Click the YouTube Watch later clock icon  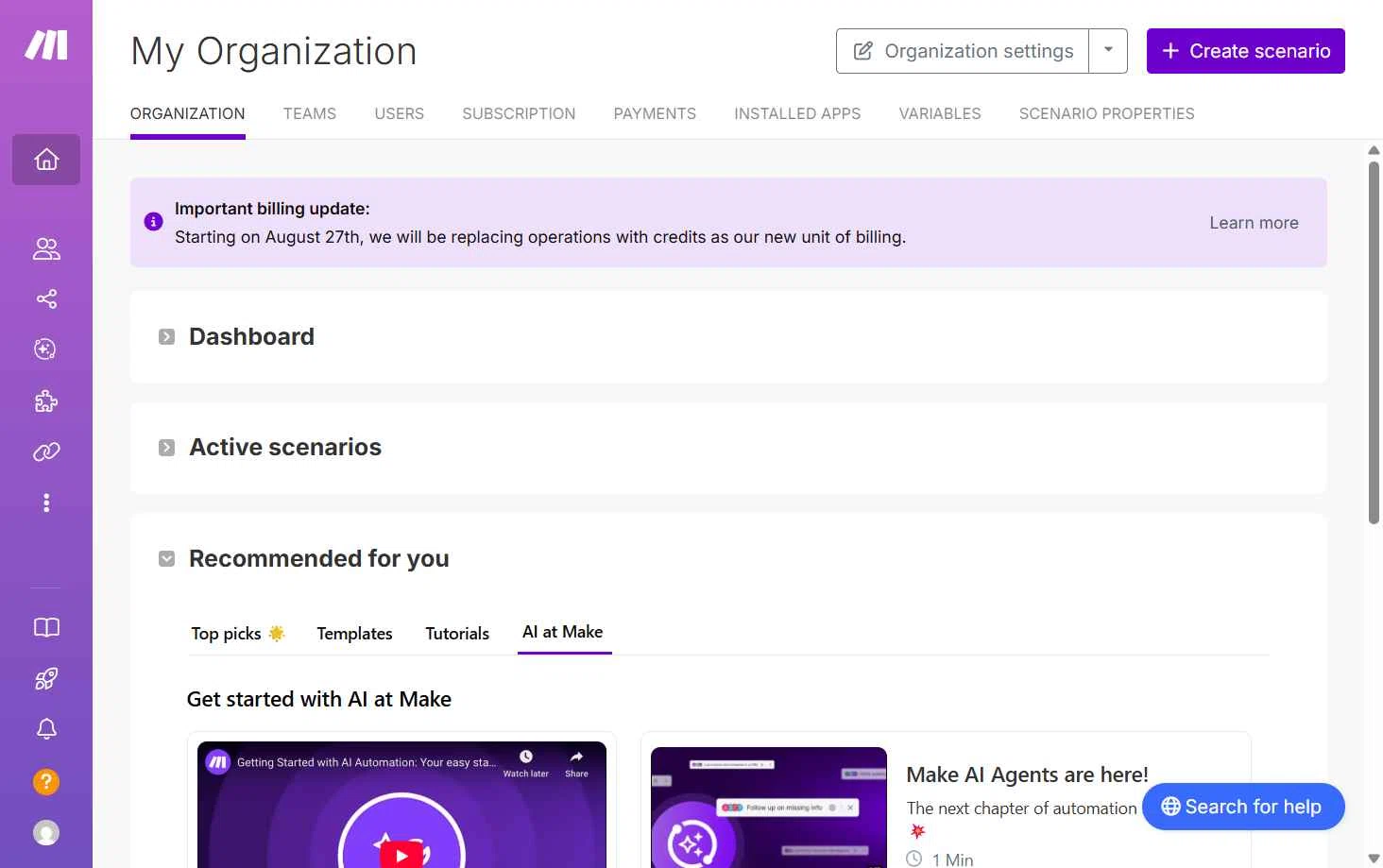(x=526, y=757)
